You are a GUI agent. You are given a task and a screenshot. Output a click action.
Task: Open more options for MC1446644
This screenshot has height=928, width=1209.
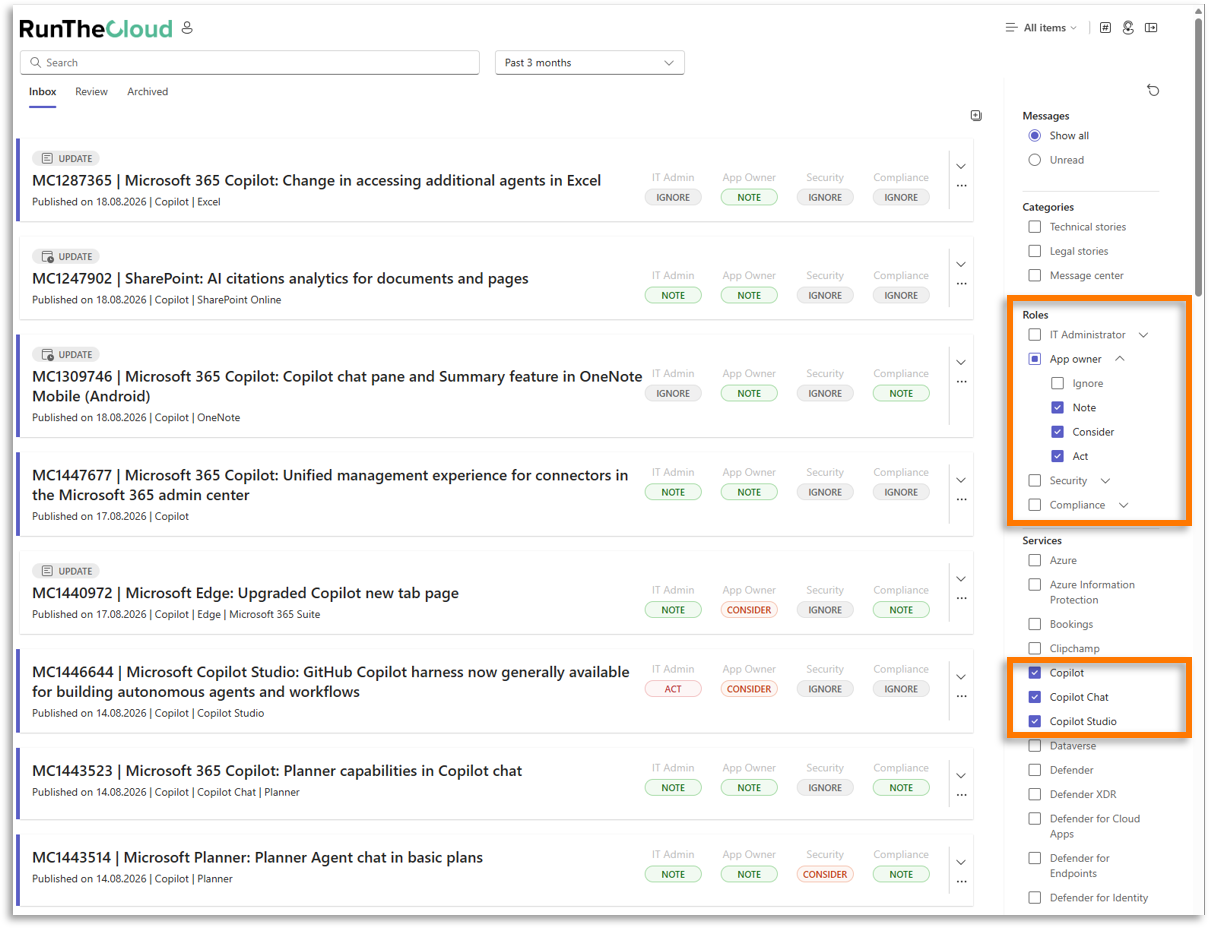[x=961, y=697]
